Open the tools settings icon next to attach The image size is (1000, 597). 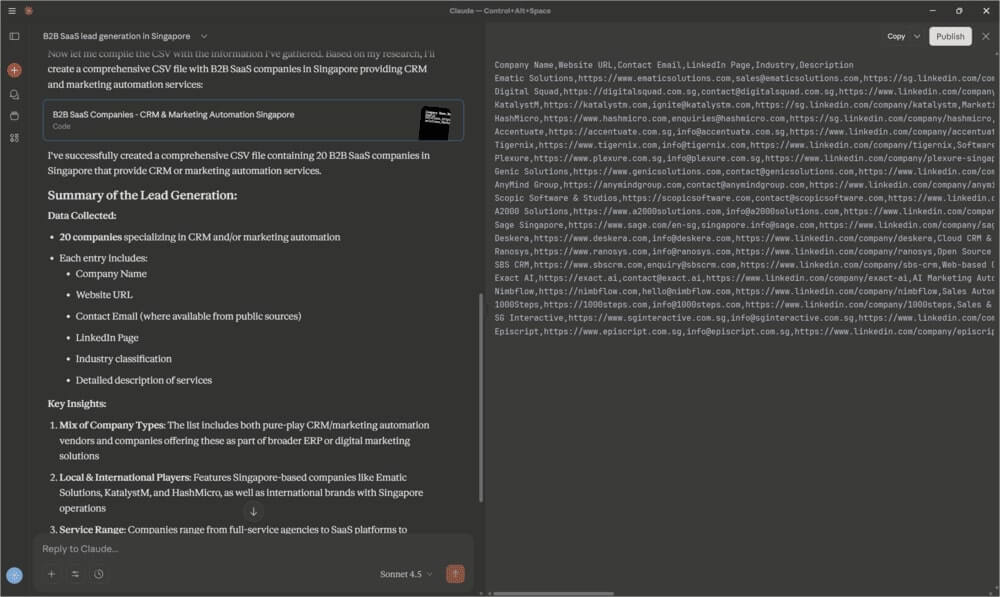(74, 574)
